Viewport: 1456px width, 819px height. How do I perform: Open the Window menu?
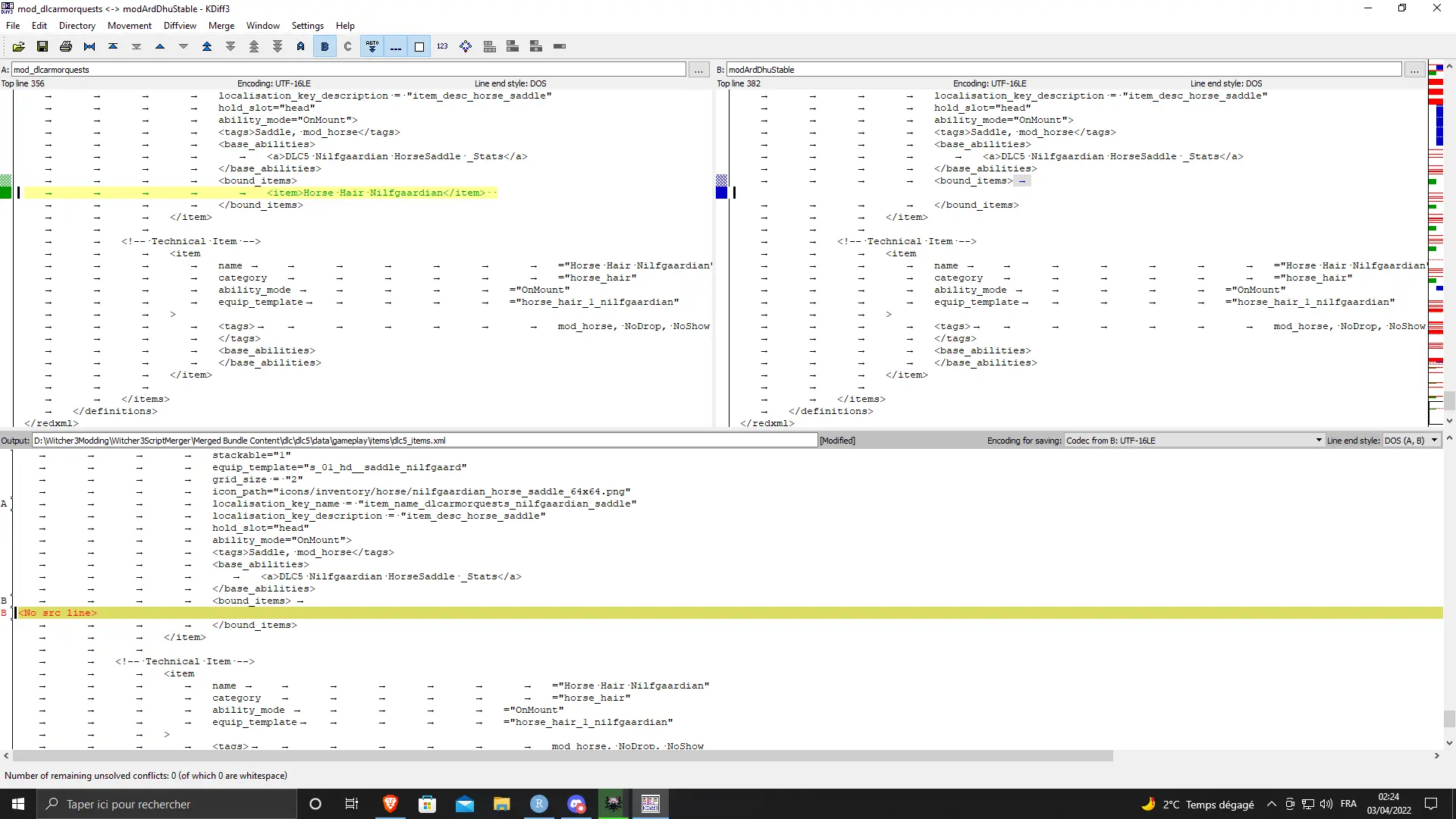coord(263,25)
